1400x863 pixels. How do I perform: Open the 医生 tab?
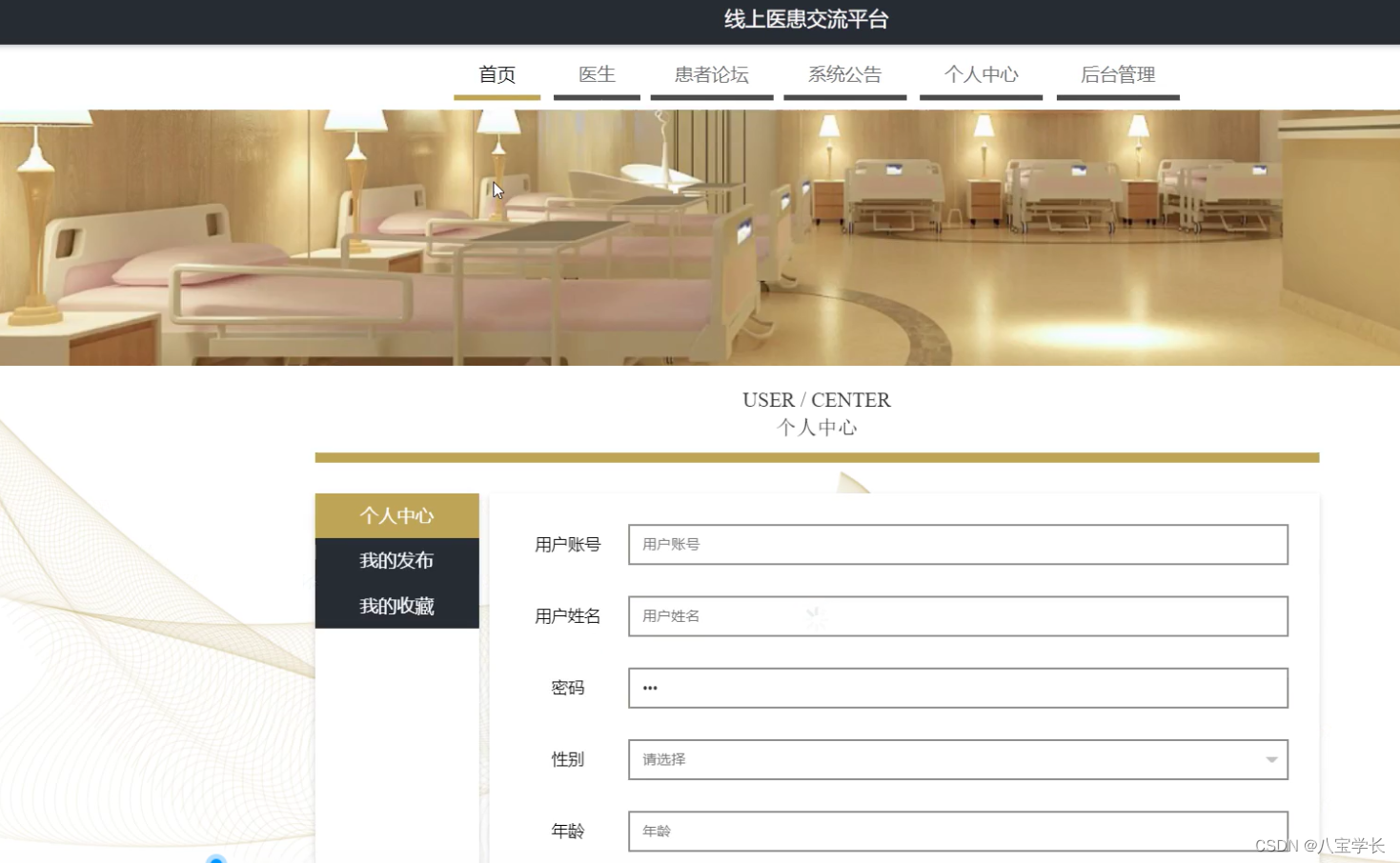point(596,74)
